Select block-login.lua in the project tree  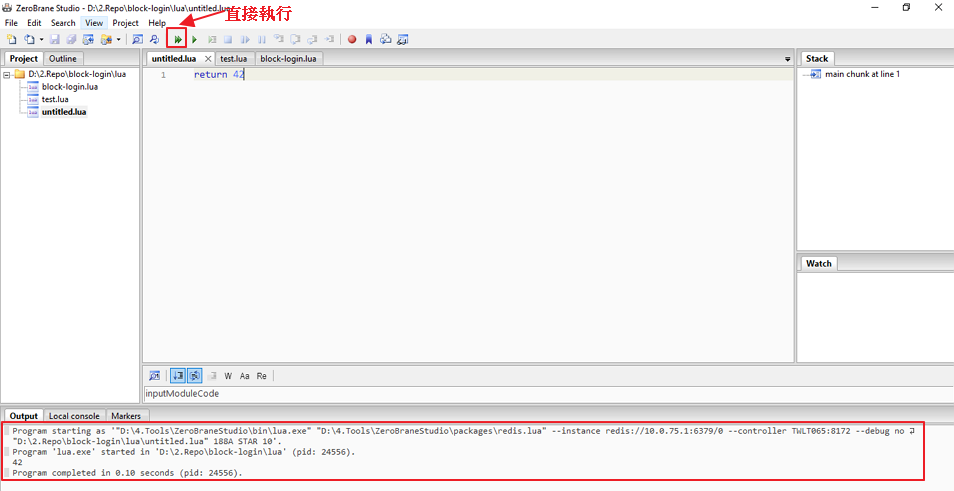tap(69, 87)
